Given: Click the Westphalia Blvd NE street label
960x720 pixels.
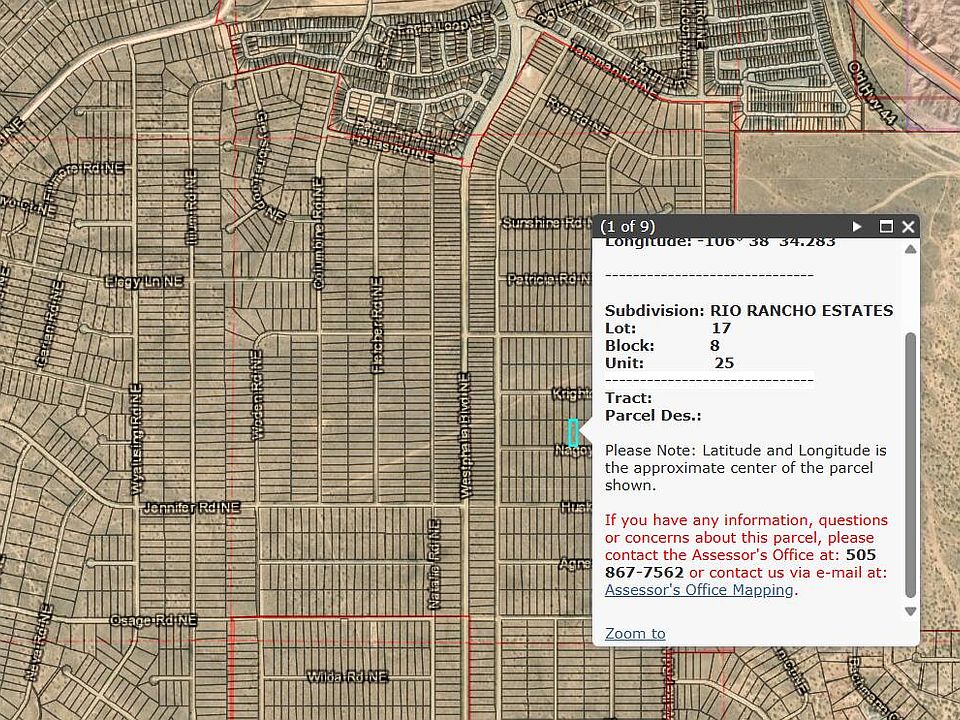Looking at the screenshot, I should [465, 436].
